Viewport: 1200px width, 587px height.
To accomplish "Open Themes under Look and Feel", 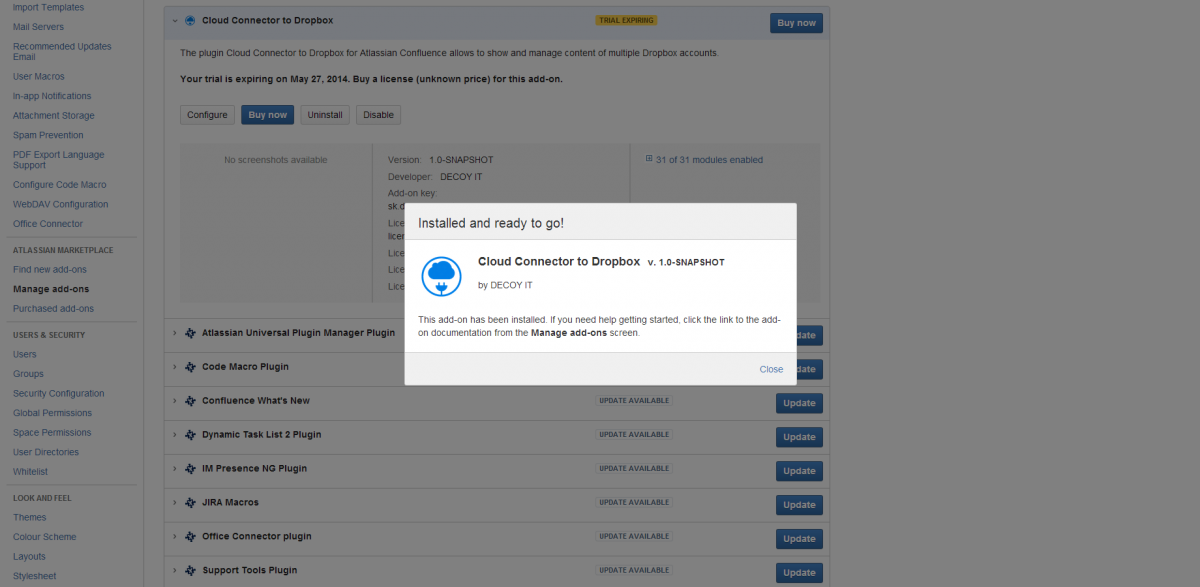I will (x=29, y=517).
